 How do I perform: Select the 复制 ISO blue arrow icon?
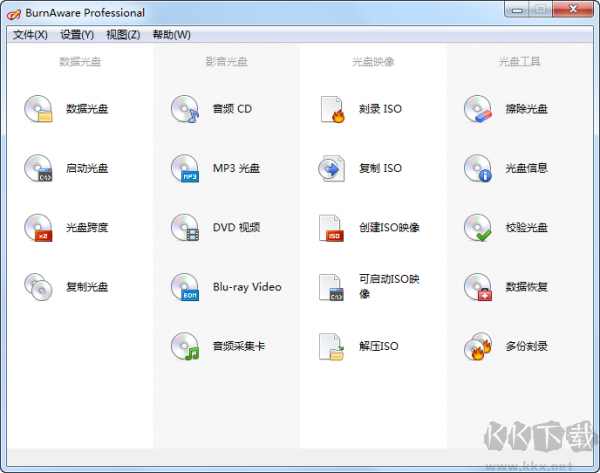pyautogui.click(x=331, y=168)
